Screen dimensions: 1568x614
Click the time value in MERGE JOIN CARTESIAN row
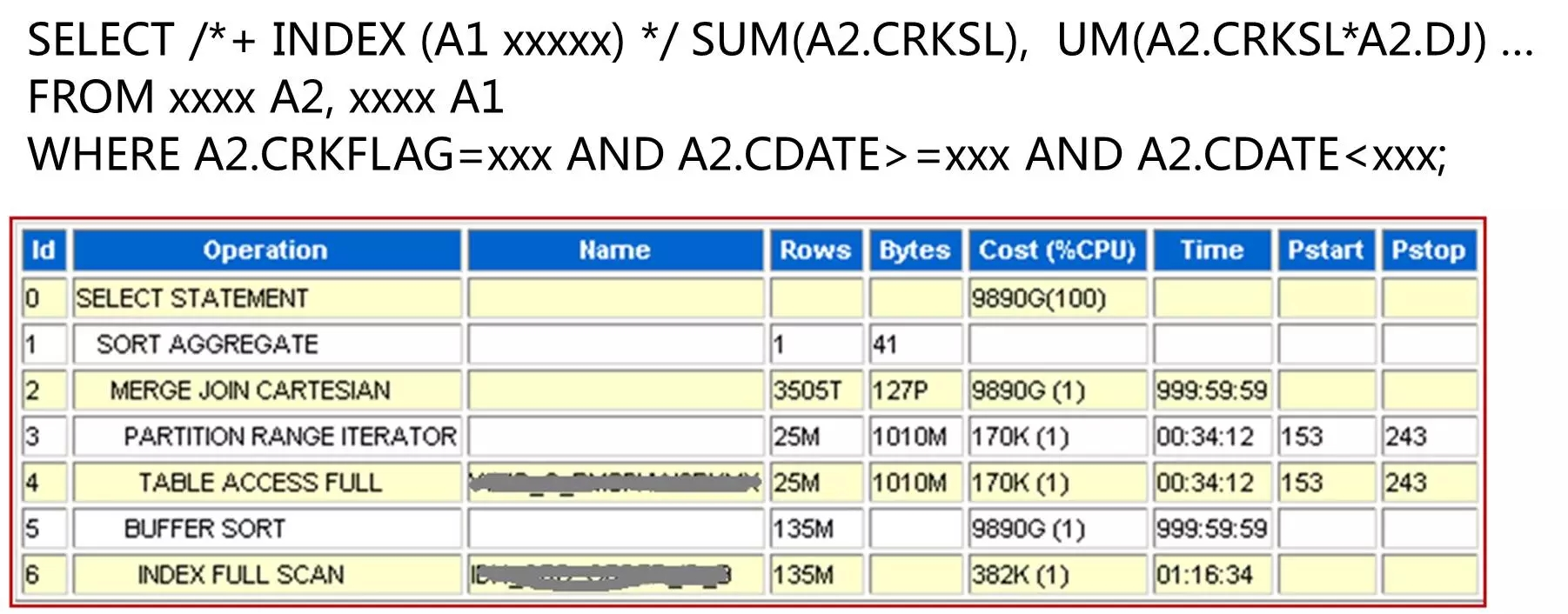(1212, 390)
